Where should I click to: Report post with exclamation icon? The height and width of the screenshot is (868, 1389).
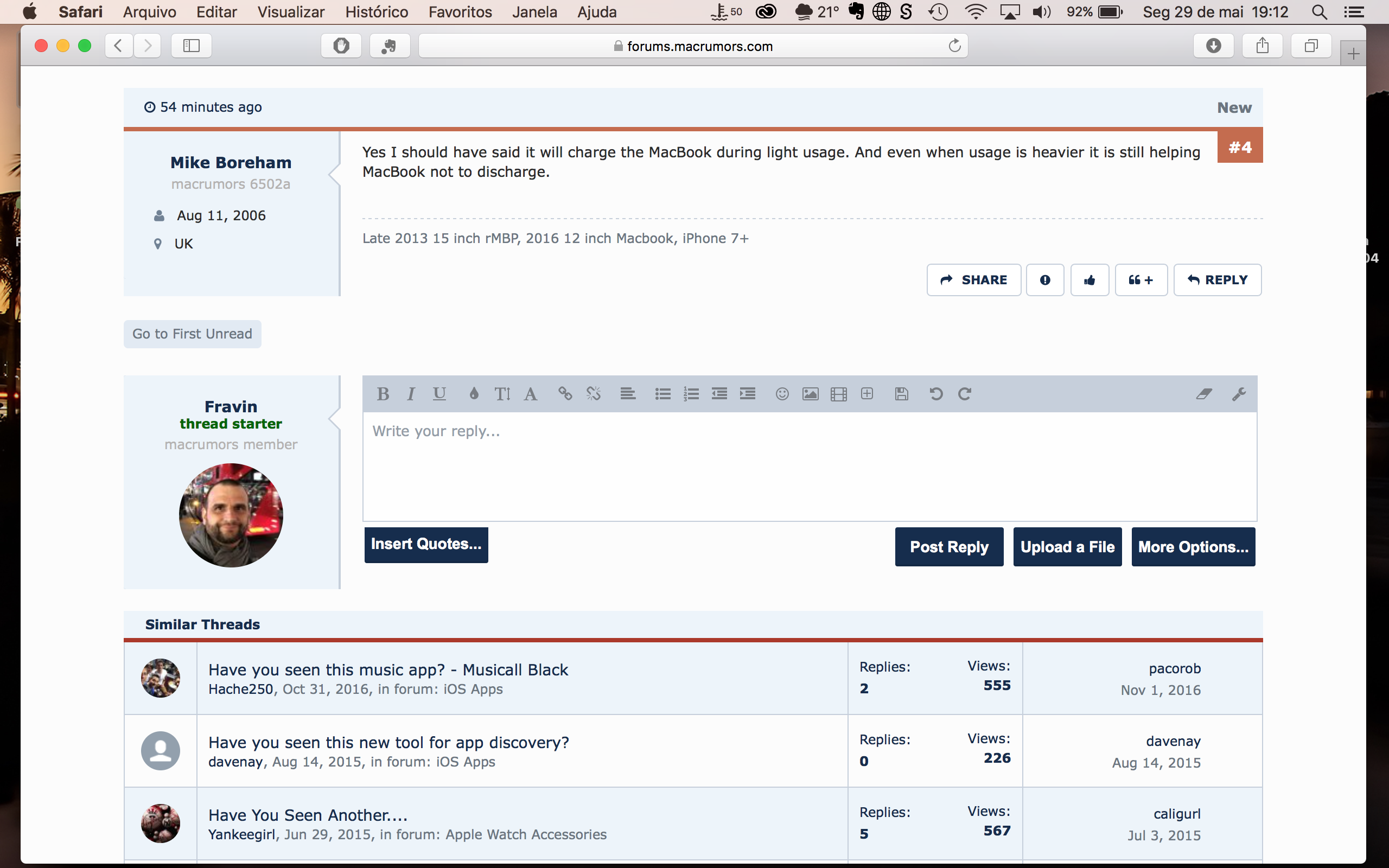[1045, 279]
